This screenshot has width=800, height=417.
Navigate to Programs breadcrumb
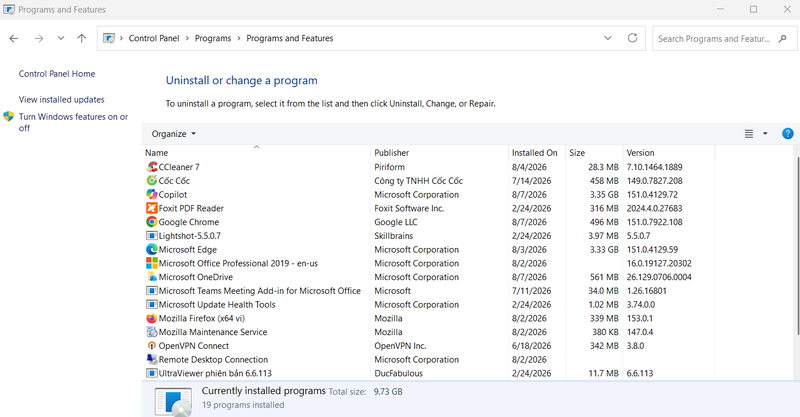click(213, 38)
